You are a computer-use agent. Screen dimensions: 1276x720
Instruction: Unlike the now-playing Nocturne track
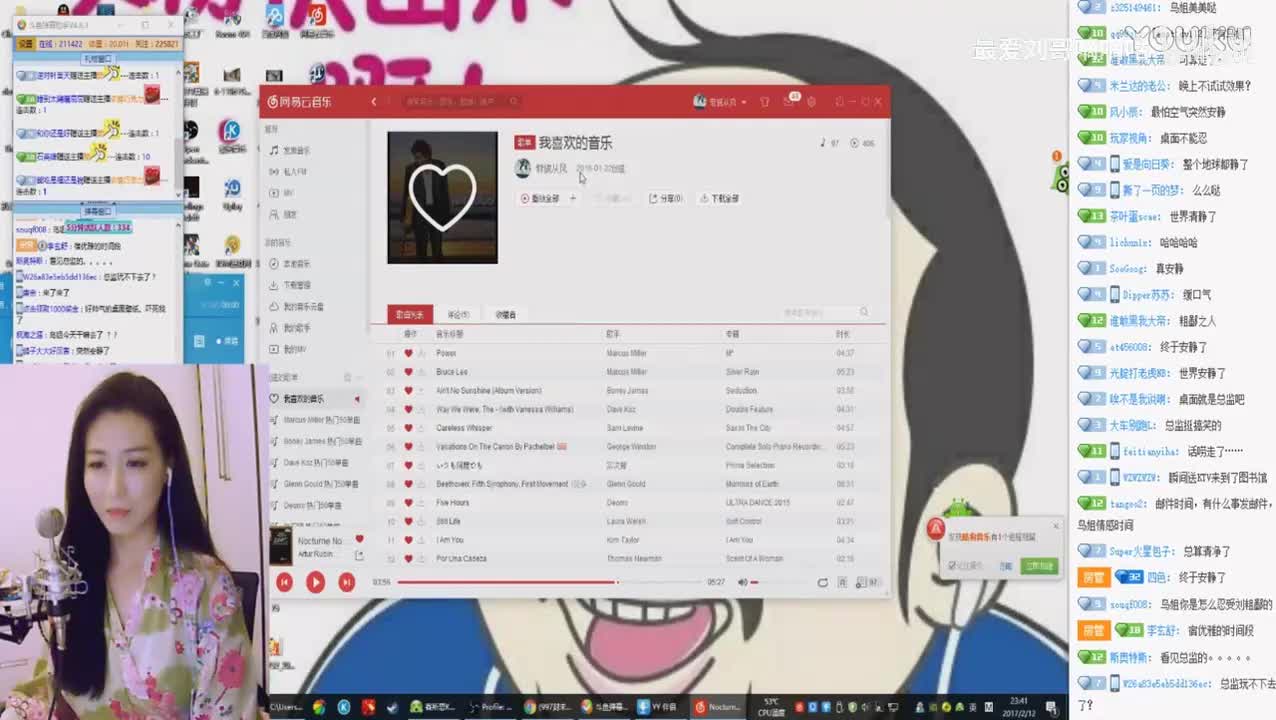click(359, 540)
